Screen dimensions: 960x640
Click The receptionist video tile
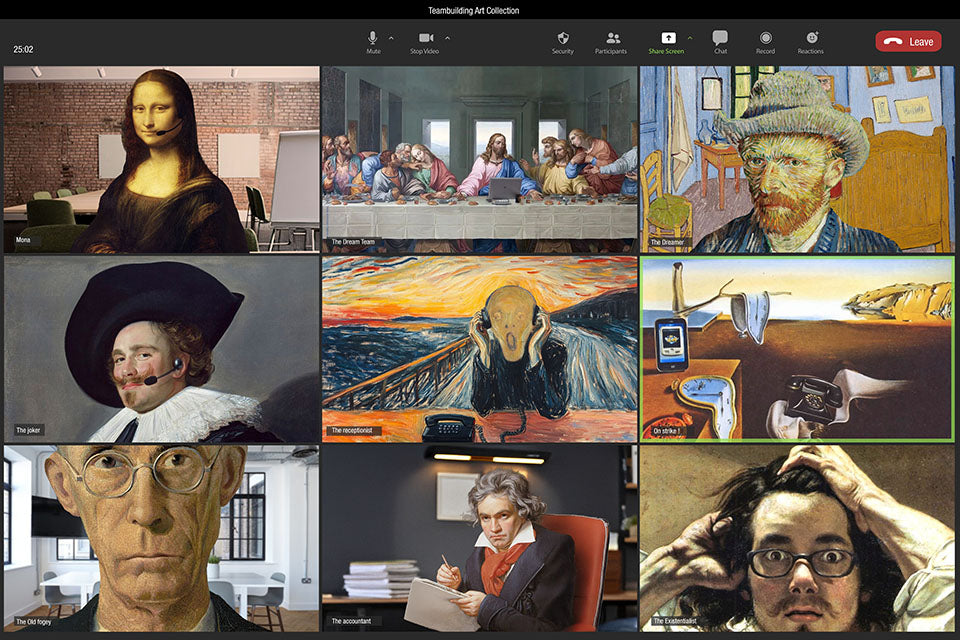point(479,348)
